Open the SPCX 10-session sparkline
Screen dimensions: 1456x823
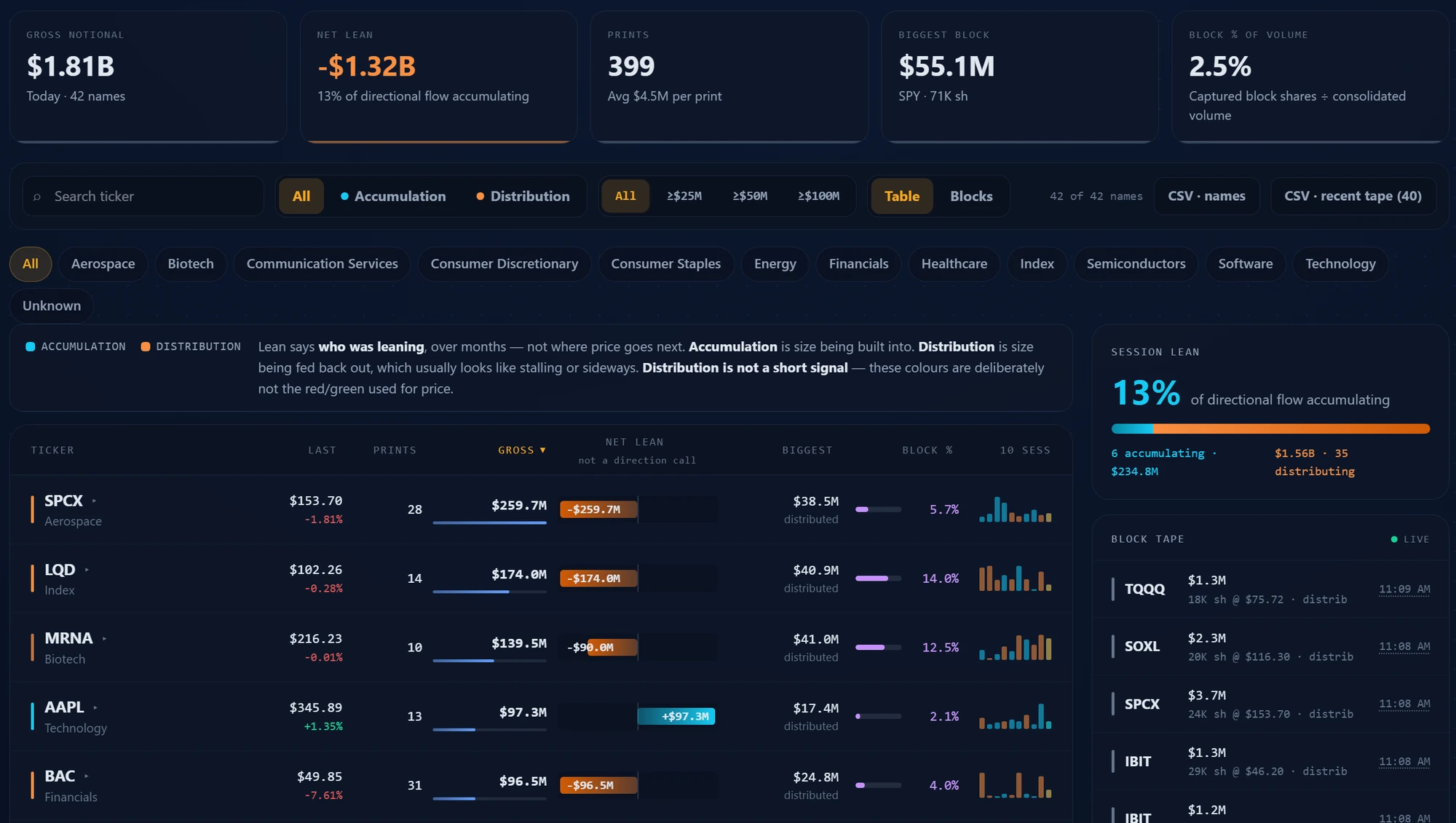point(1015,509)
